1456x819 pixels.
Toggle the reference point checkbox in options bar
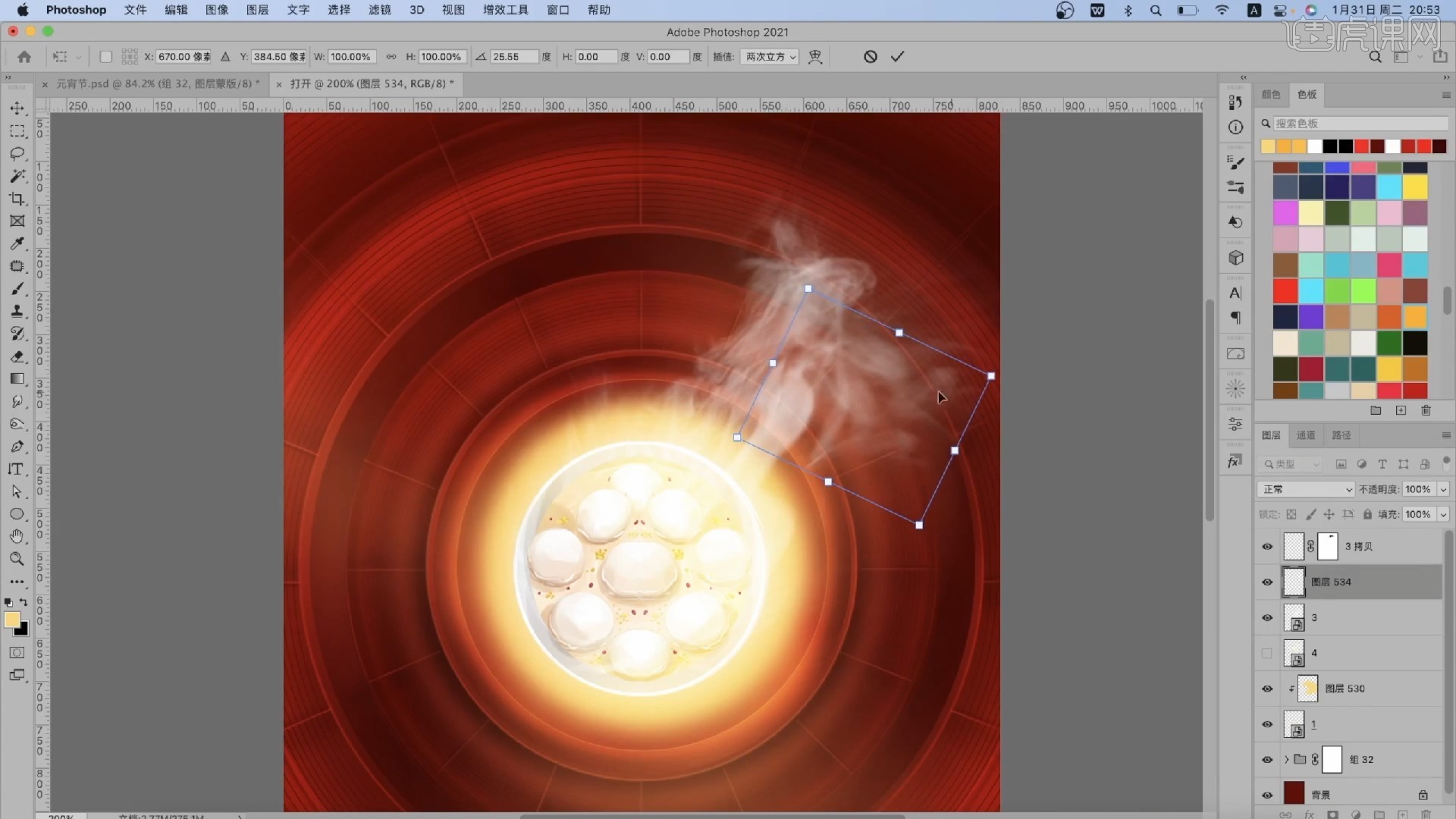click(x=105, y=57)
